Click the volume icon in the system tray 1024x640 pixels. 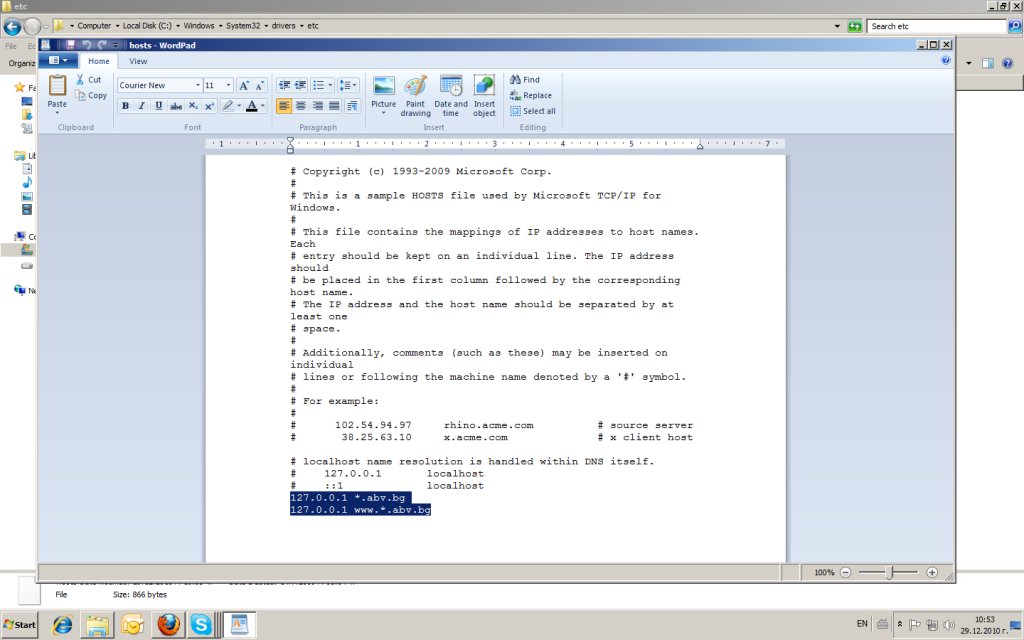949,625
